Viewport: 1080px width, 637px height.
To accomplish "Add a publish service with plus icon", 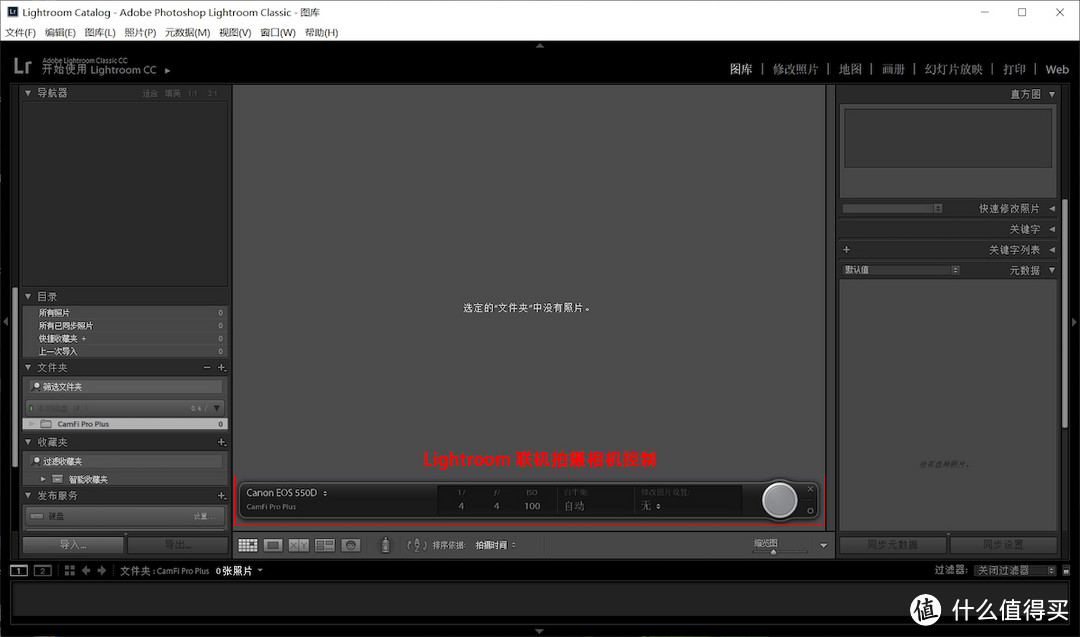I will tap(222, 496).
